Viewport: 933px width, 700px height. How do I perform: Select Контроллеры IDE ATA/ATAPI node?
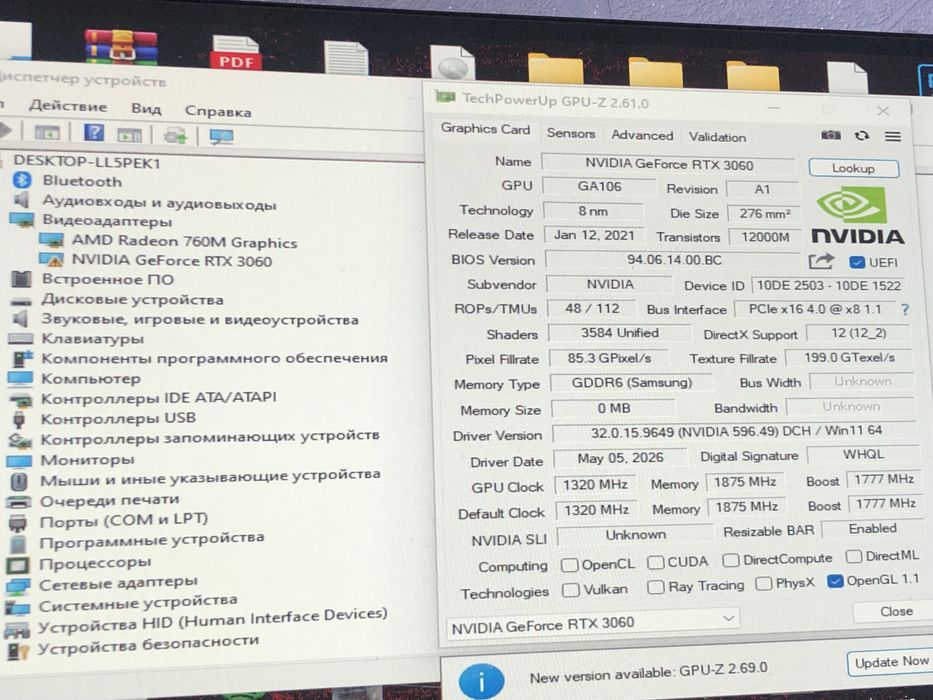pos(158,398)
